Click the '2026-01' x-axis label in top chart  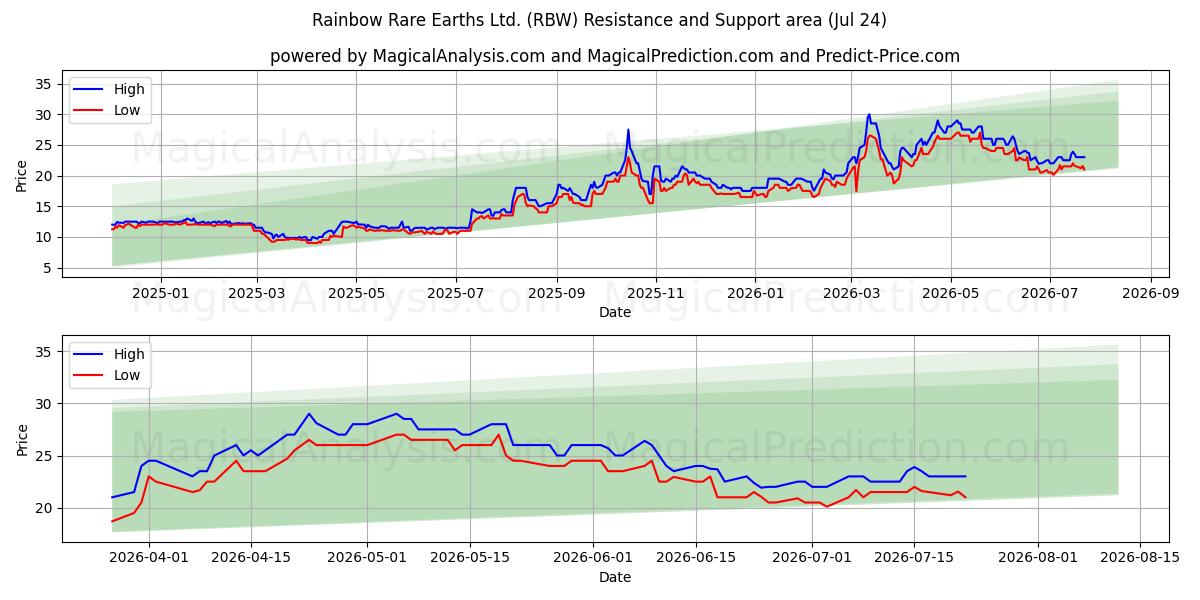755,294
